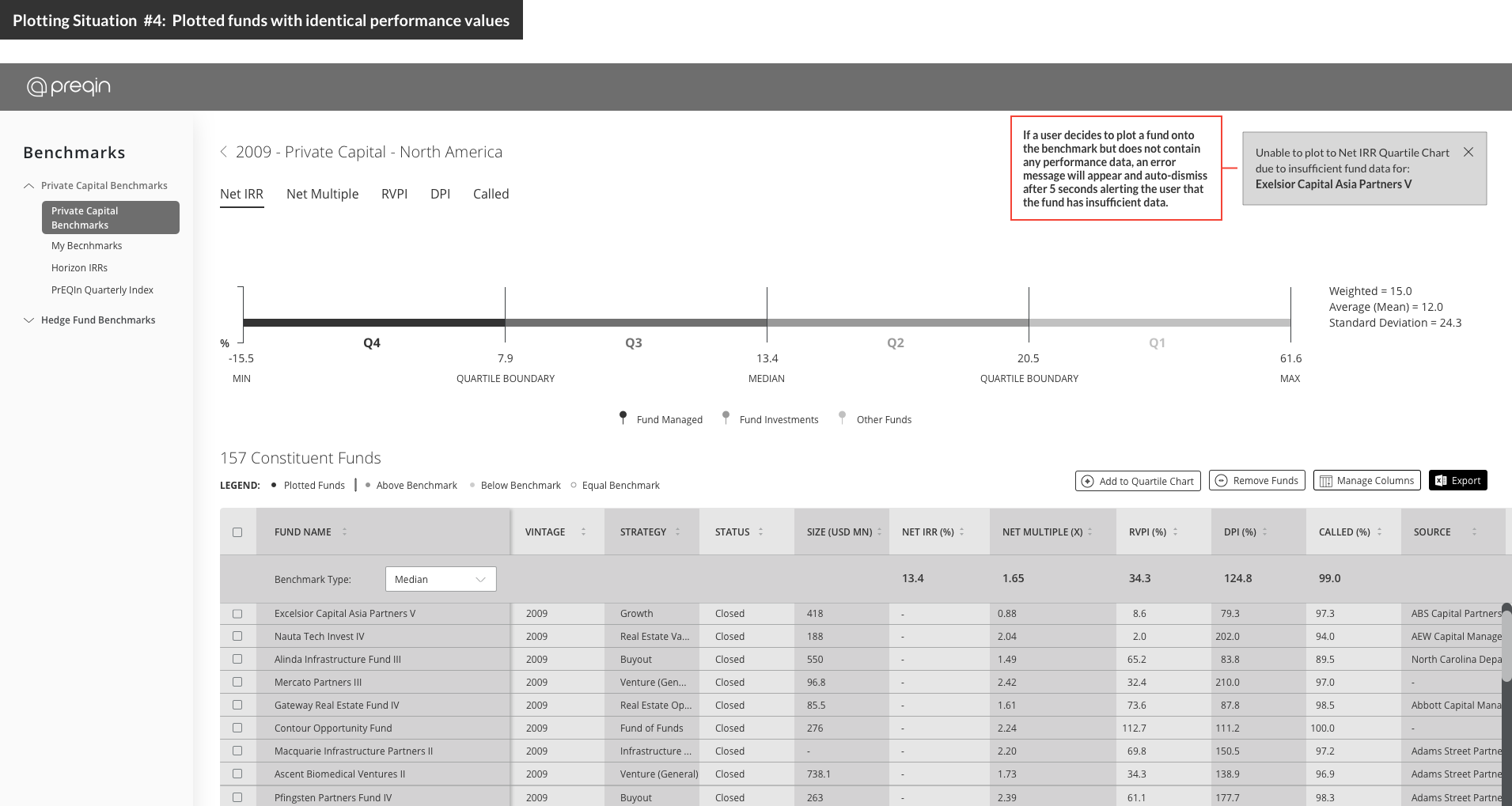
Task: Sort by Vintage column arrows
Action: tap(583, 532)
